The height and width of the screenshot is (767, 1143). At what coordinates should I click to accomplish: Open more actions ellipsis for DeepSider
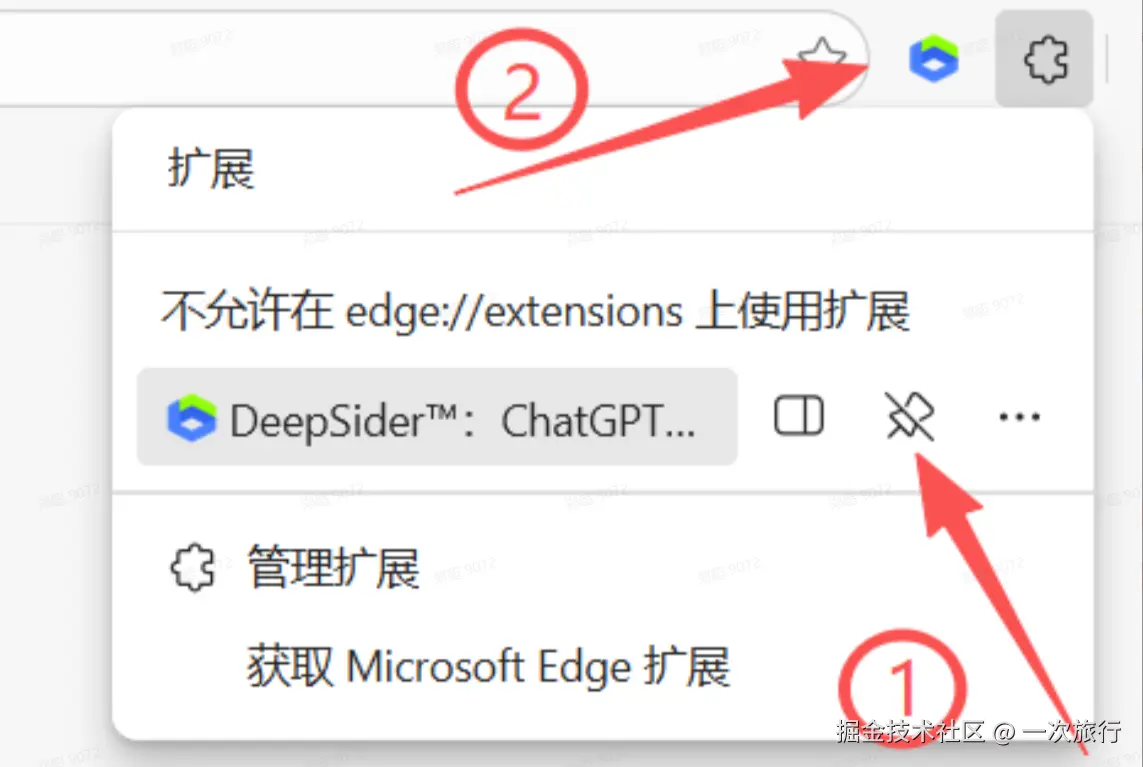point(1019,417)
